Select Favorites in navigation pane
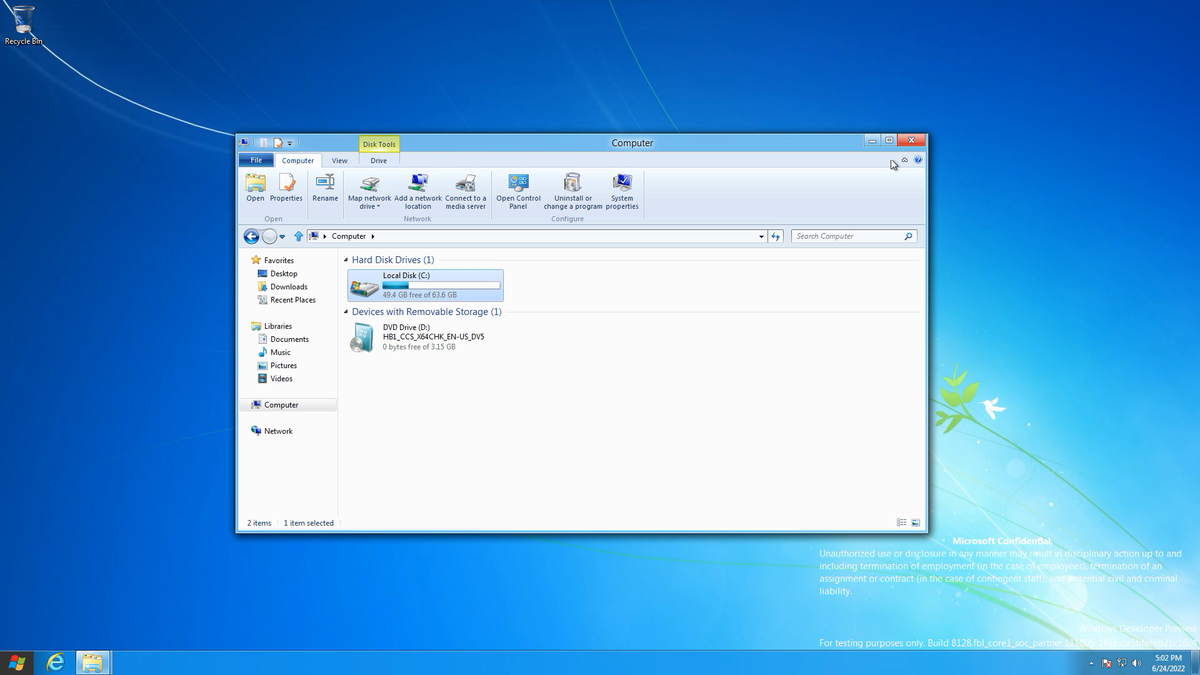1200x675 pixels. [x=279, y=260]
